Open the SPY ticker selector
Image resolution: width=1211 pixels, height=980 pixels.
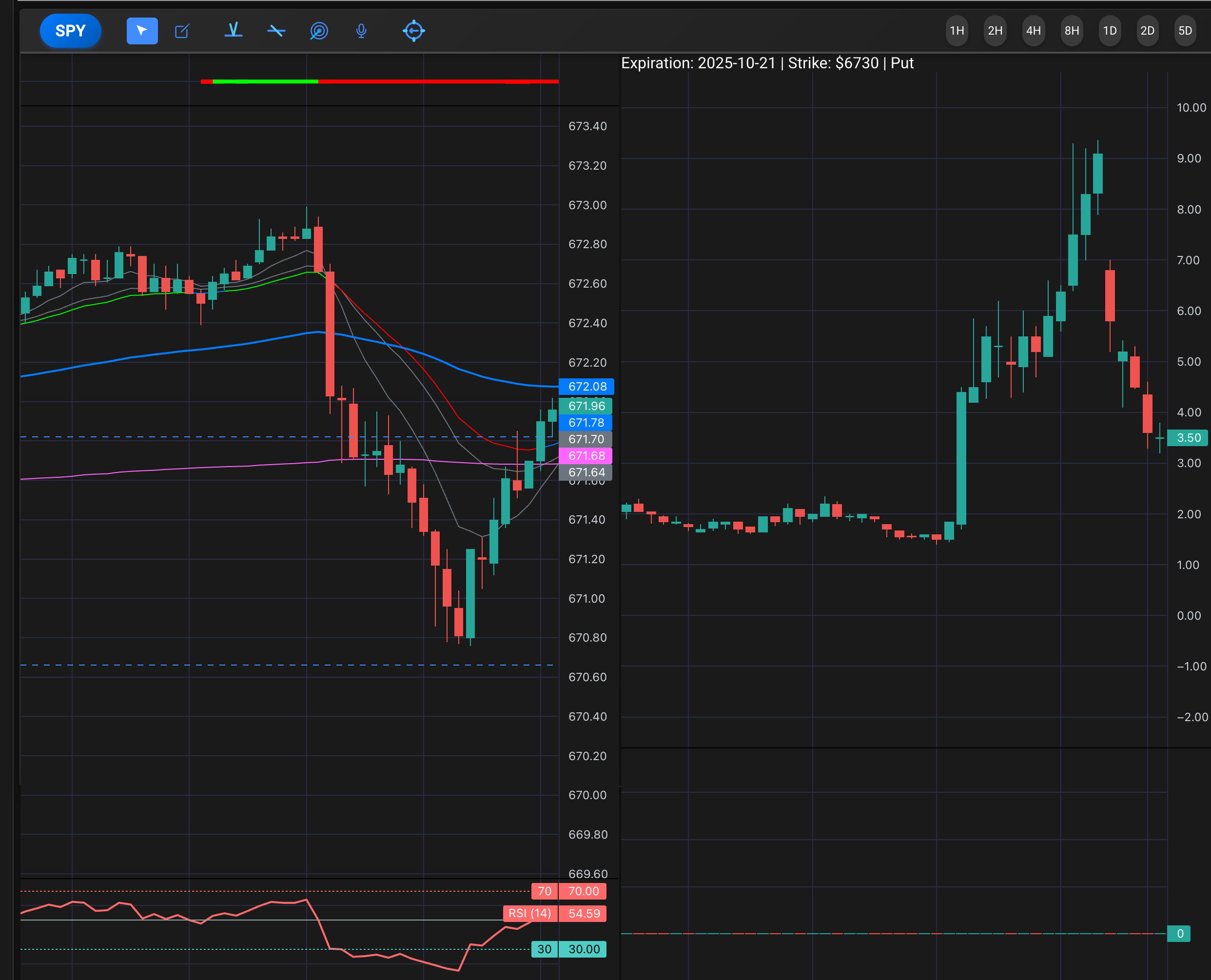click(71, 31)
